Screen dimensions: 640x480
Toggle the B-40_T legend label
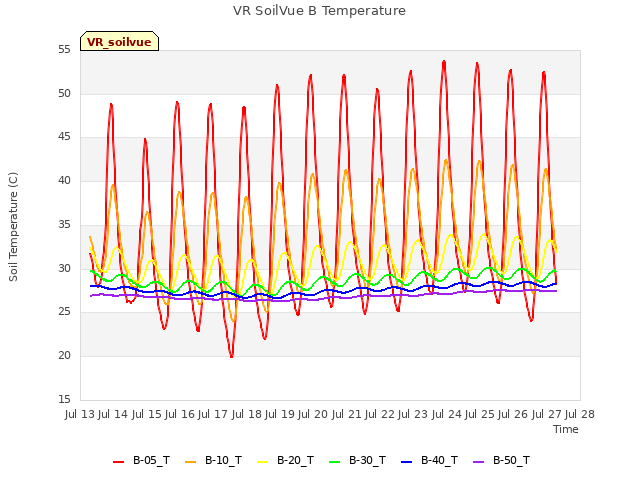point(440,461)
